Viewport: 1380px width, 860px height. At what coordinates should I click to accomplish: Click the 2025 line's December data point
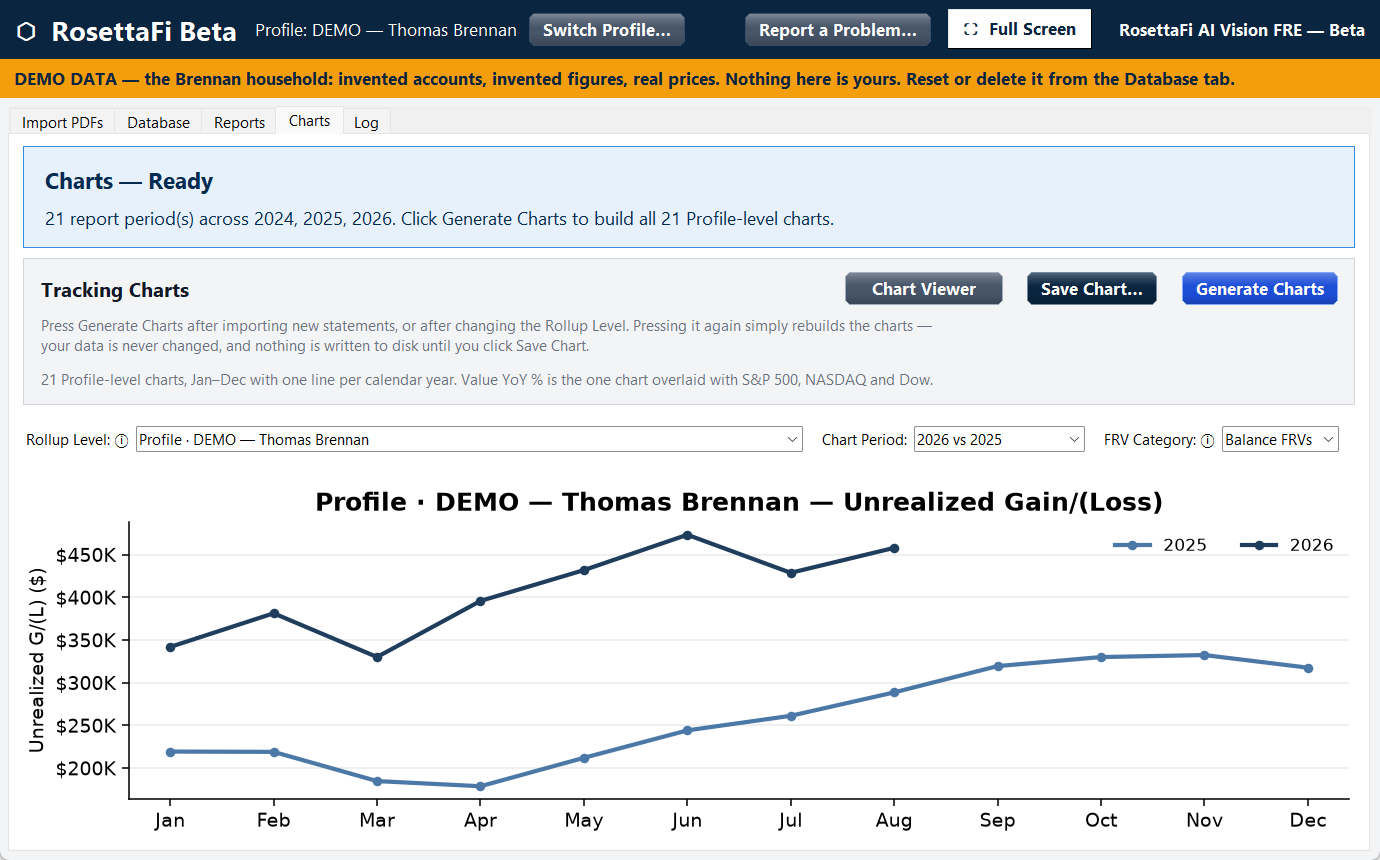(x=1308, y=668)
